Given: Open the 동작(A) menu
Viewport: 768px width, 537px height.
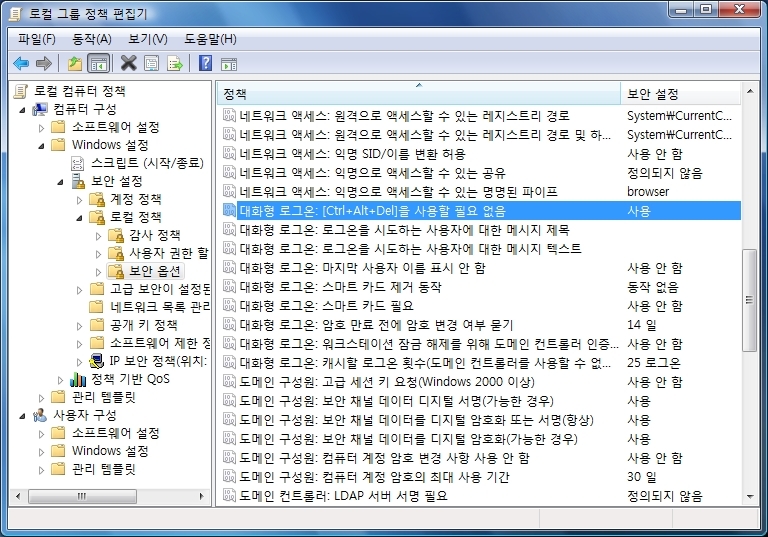Looking at the screenshot, I should point(92,39).
